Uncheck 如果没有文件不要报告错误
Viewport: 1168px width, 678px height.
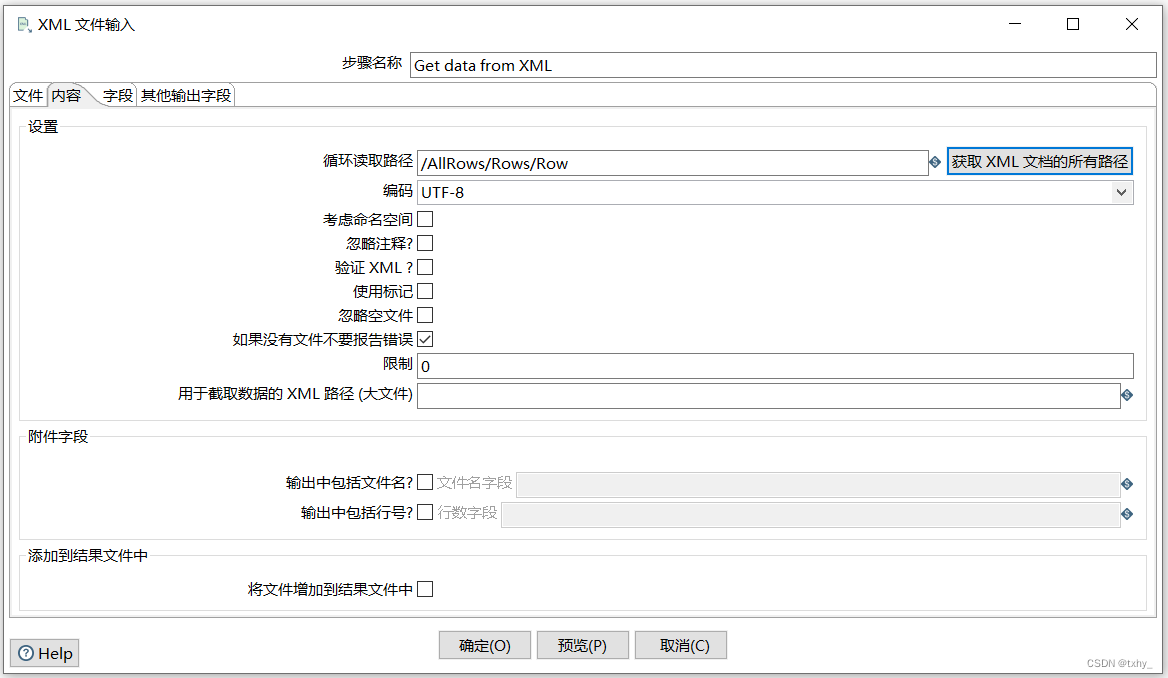pos(425,338)
